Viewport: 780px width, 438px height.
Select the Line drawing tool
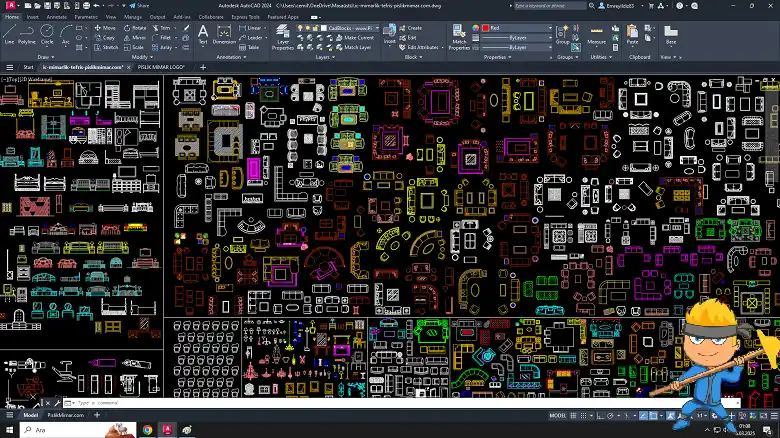pyautogui.click(x=9, y=33)
